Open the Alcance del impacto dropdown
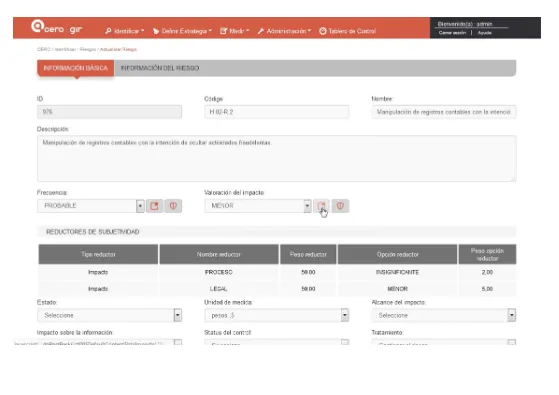This screenshot has width=559, height=395. 444,315
